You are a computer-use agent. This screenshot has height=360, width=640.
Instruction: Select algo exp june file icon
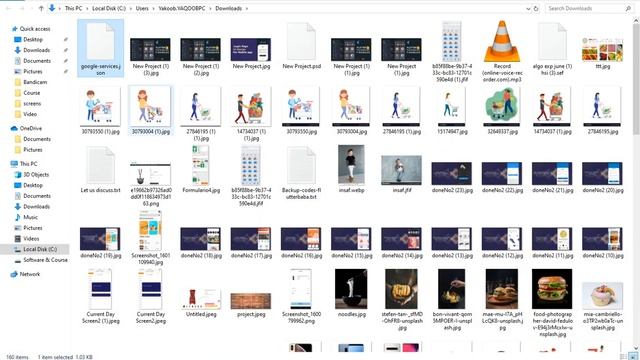[x=552, y=42]
